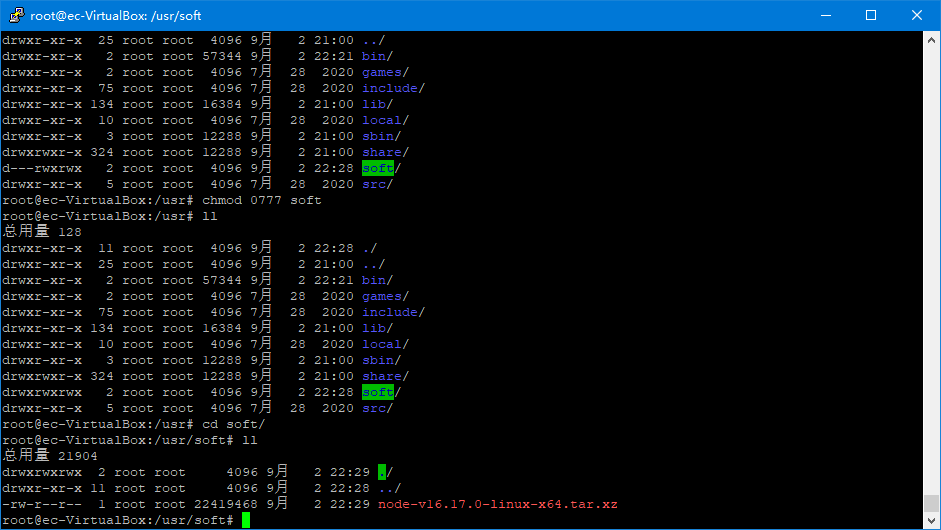Click the second bin/ directory name
The width and height of the screenshot is (941, 530).
377,280
